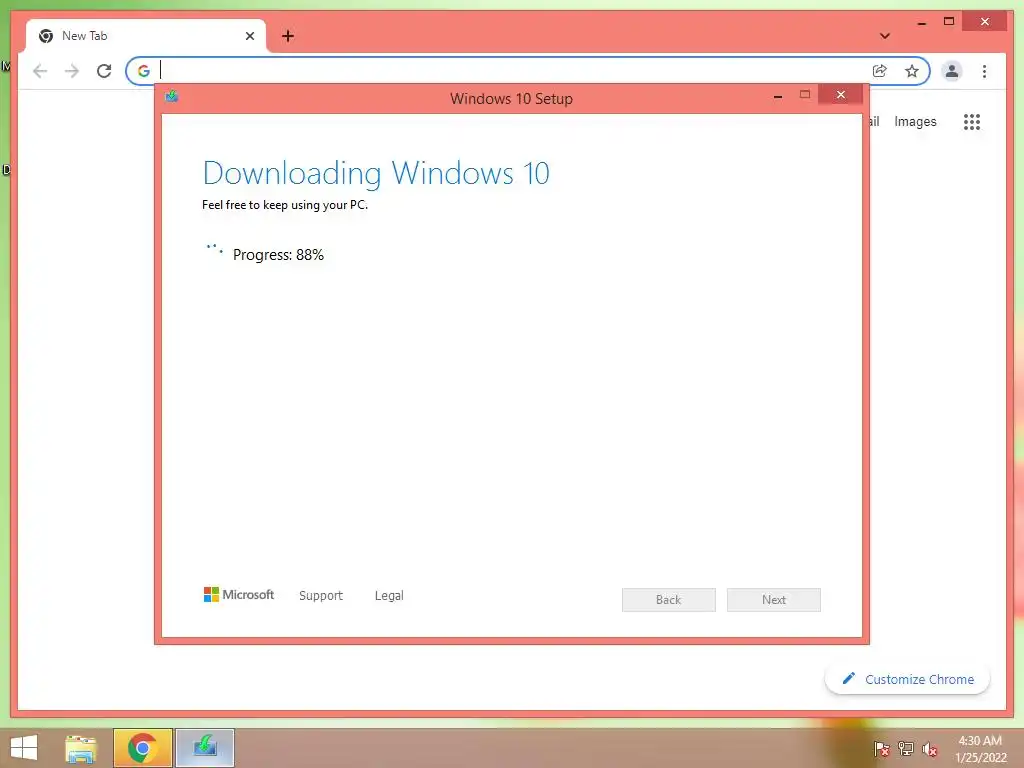Click the Chrome back arrow

40,71
